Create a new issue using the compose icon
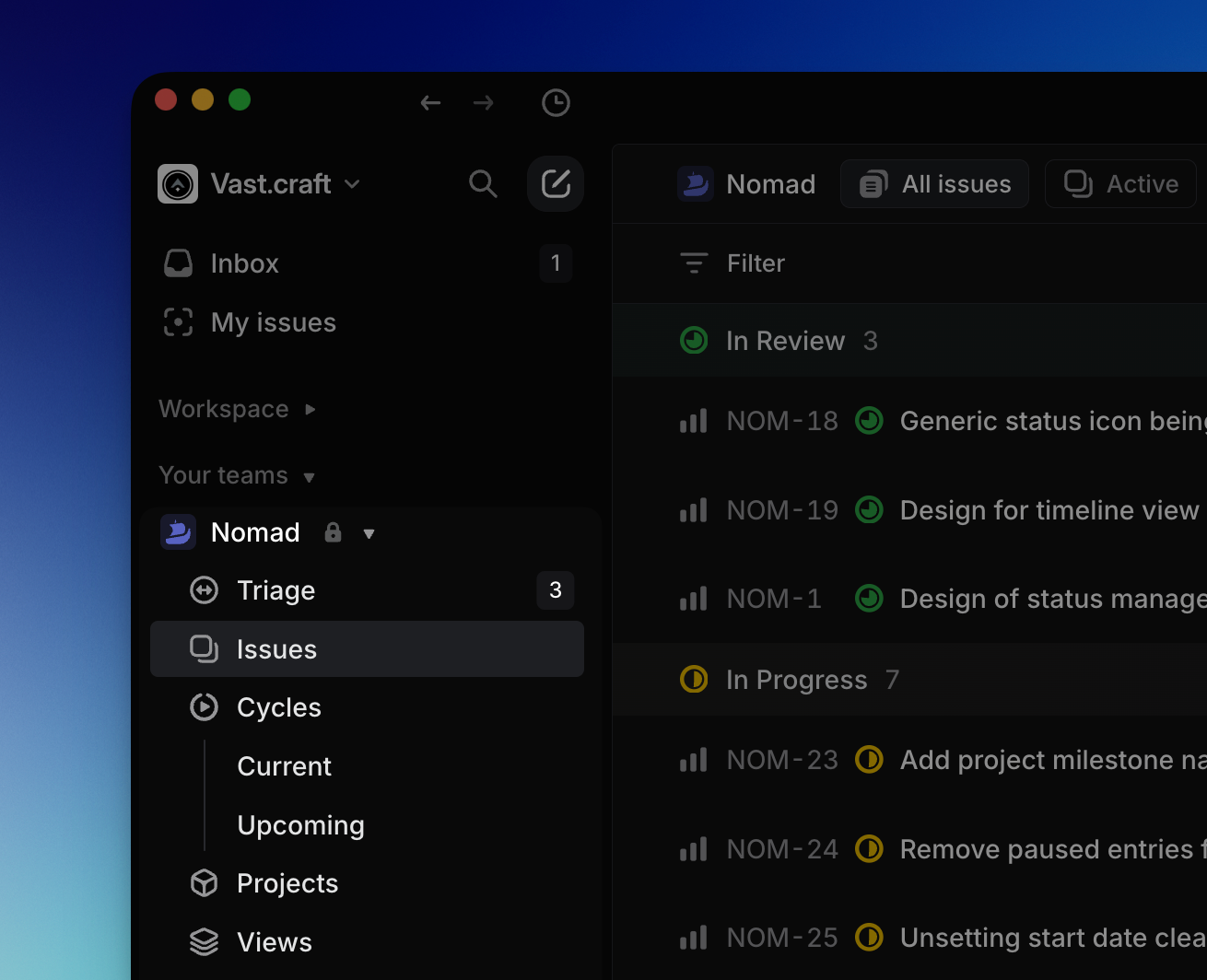The width and height of the screenshot is (1207, 980). click(x=556, y=183)
